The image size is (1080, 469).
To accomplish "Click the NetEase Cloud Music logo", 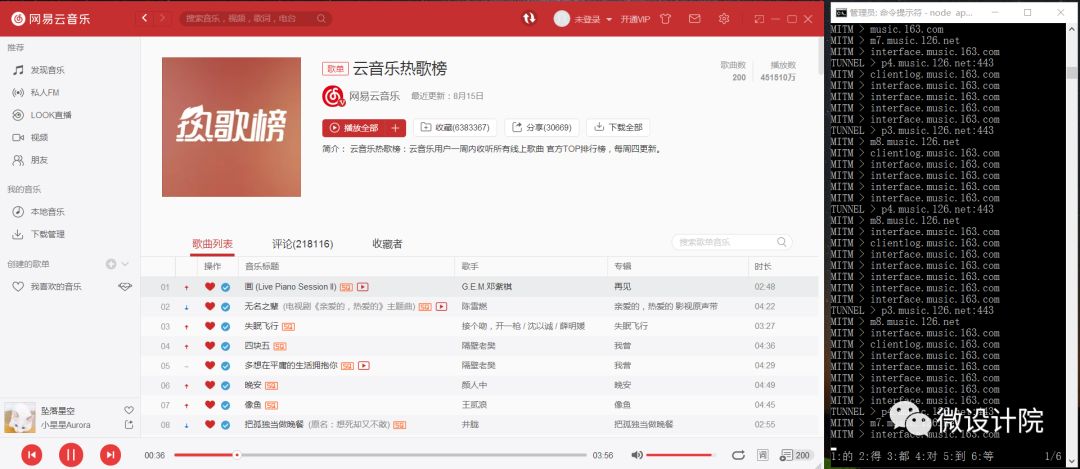I will pos(50,19).
